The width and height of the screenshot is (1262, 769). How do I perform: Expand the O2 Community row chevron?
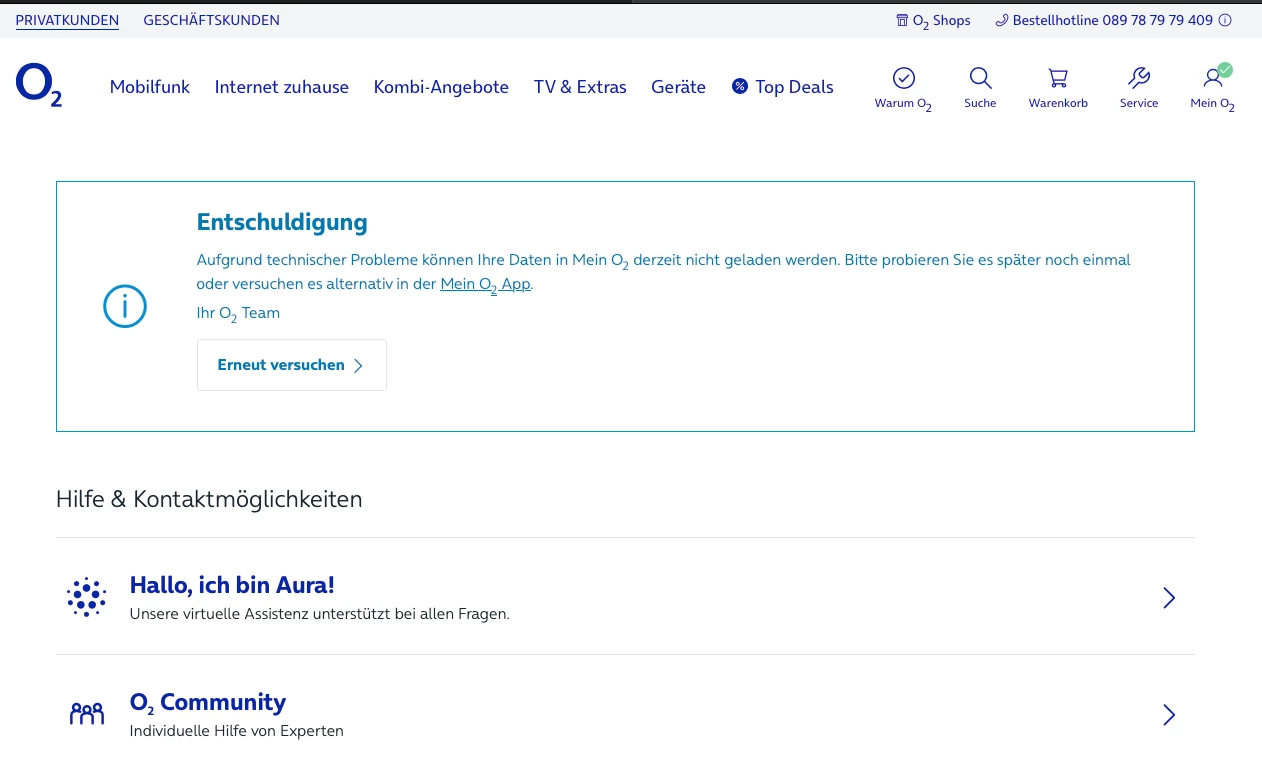[1169, 715]
